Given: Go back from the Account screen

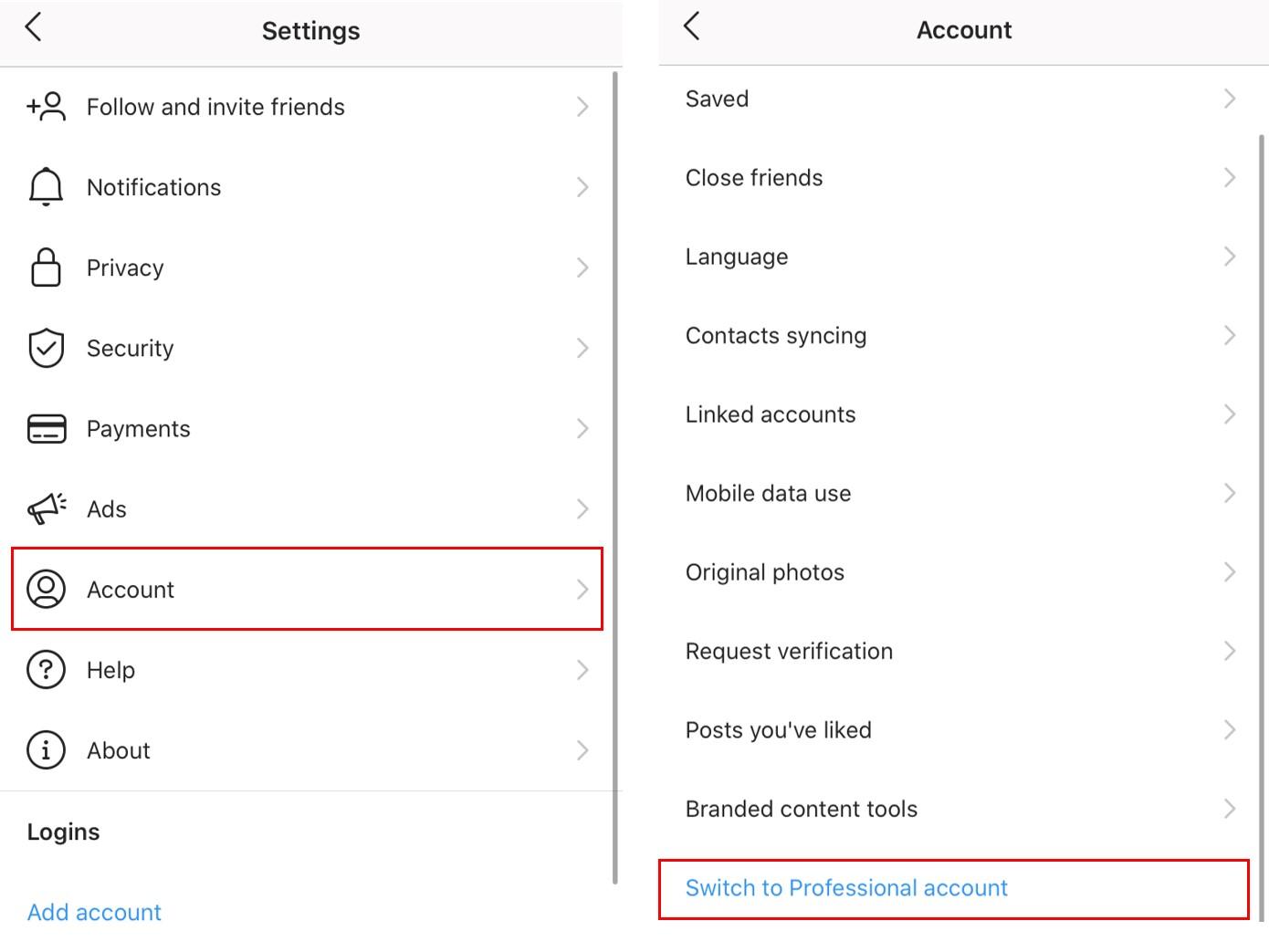Looking at the screenshot, I should pos(692,26).
